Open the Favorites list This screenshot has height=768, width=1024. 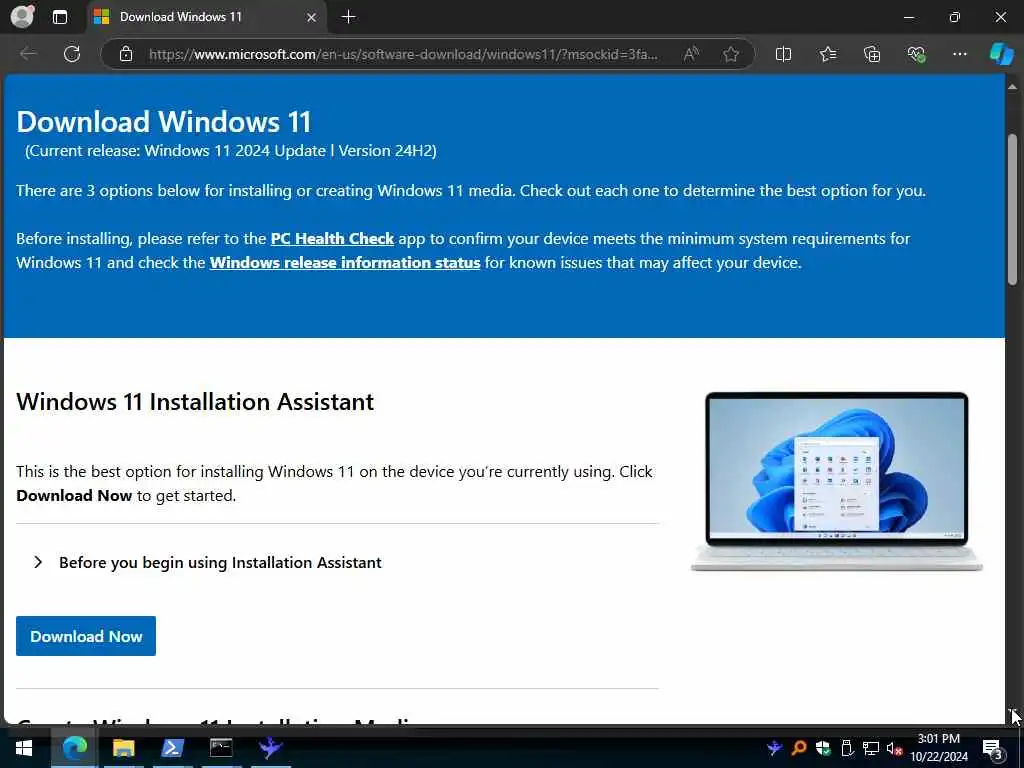[827, 54]
